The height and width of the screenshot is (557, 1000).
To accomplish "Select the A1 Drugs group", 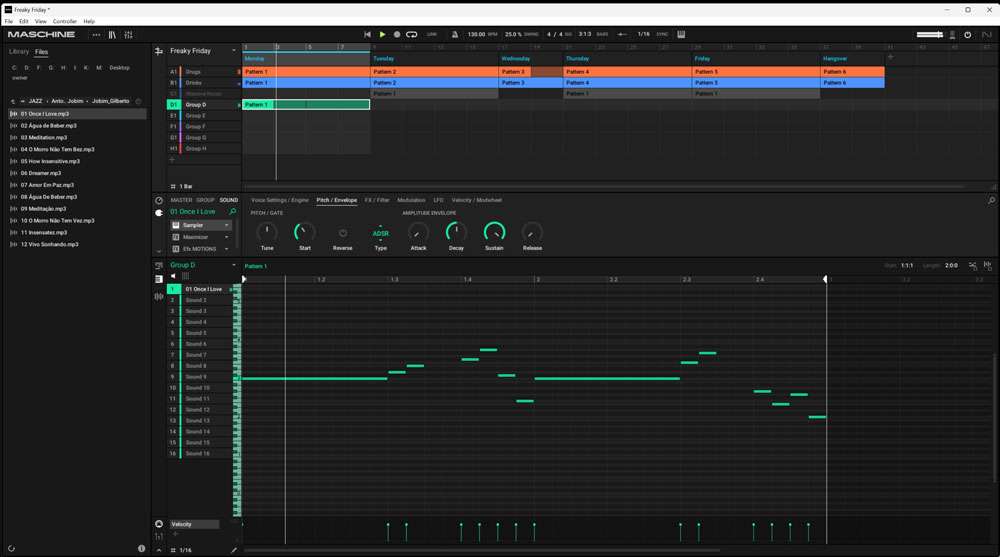I will pos(204,72).
